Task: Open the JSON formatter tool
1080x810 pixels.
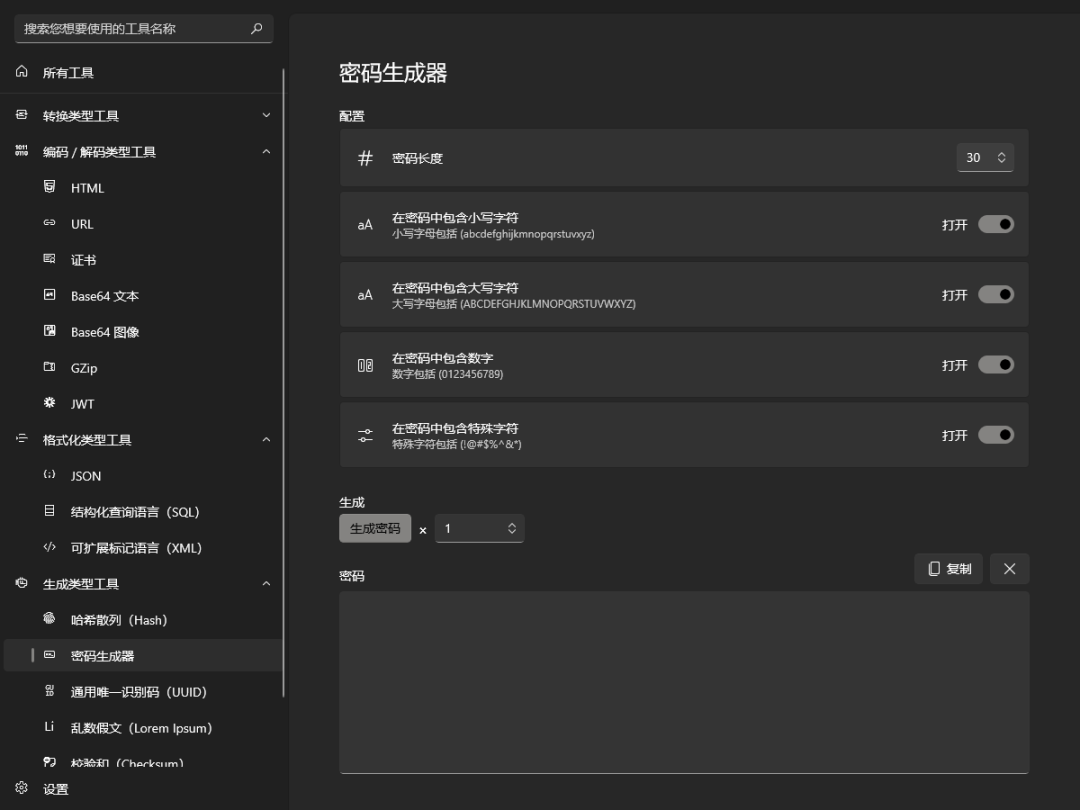Action: pos(86,476)
